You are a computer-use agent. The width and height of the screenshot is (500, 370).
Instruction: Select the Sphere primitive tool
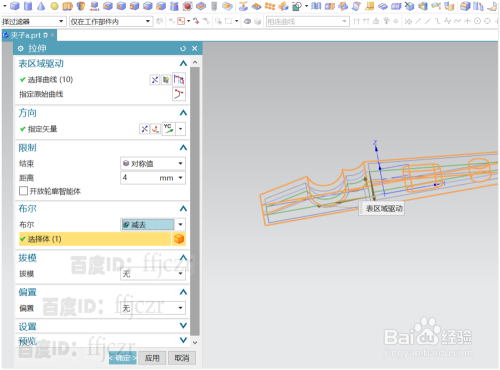(x=54, y=6)
